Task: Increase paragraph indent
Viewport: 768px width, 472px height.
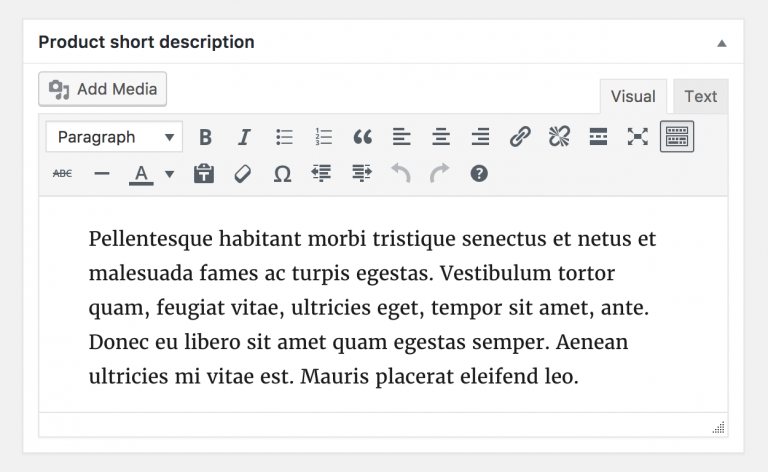Action: 361,173
